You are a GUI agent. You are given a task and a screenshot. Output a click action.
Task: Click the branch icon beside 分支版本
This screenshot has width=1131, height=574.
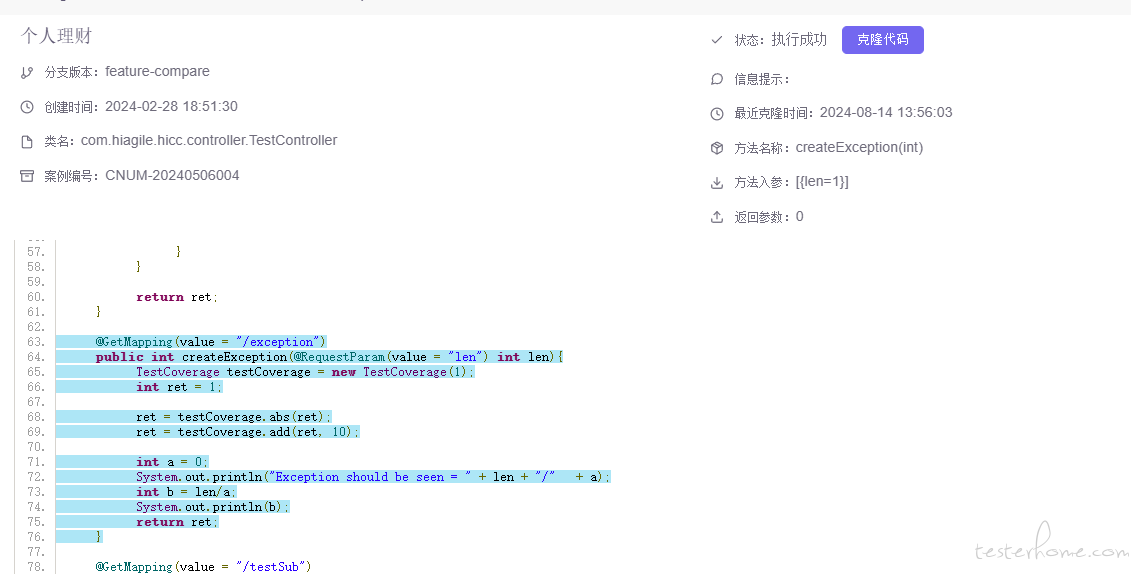(x=27, y=72)
